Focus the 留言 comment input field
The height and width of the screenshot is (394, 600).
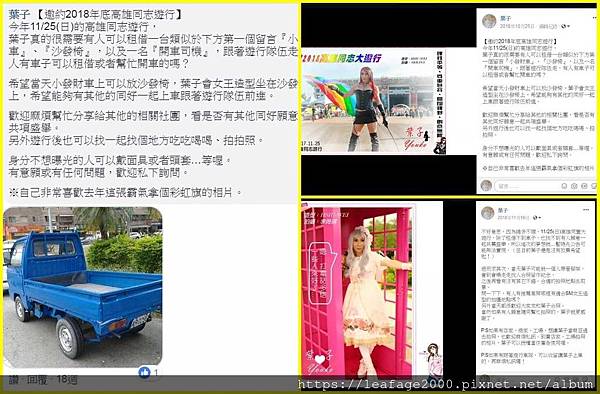pyautogui.click(x=546, y=186)
